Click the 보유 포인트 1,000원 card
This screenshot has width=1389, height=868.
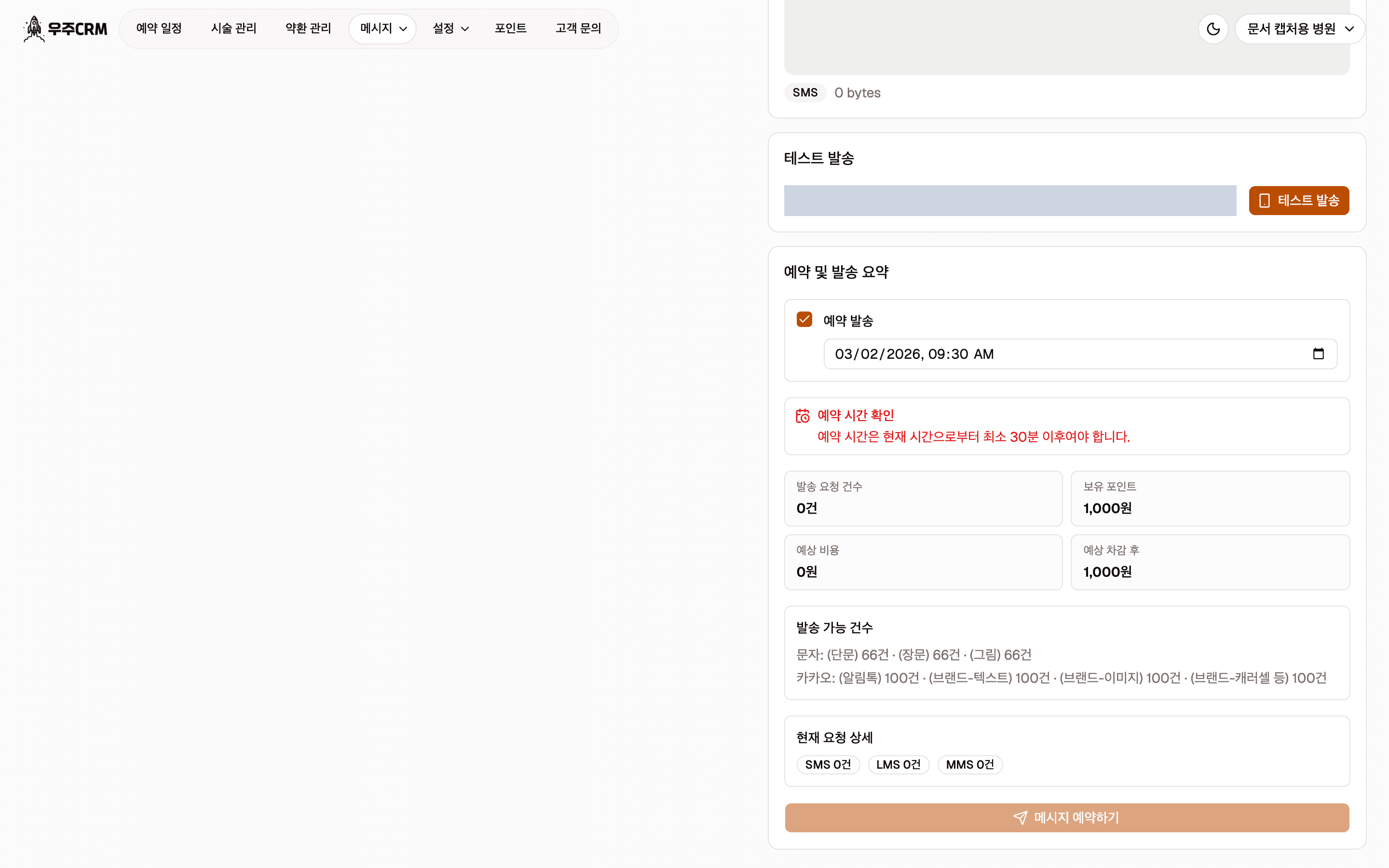(x=1210, y=498)
